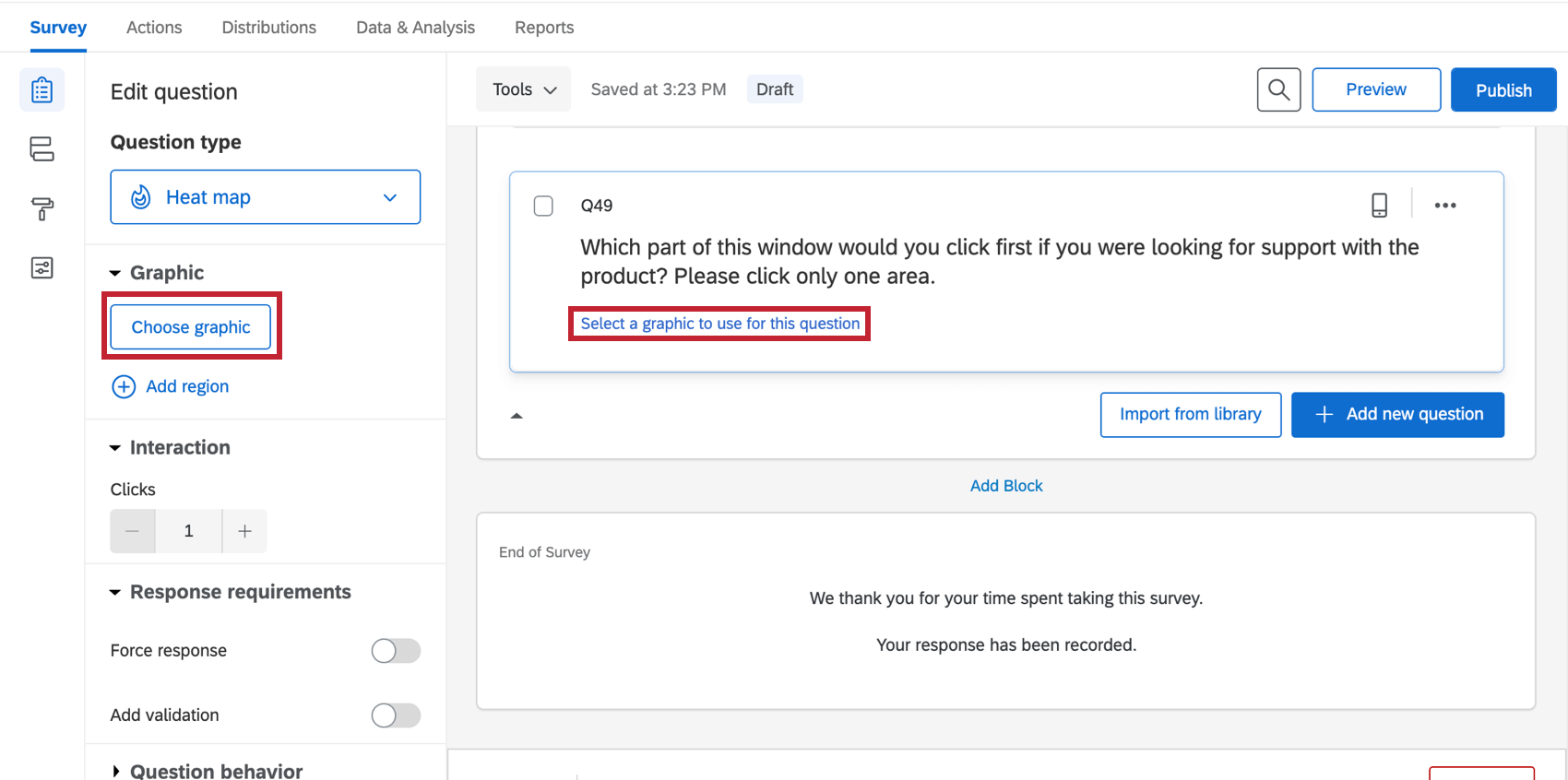This screenshot has height=780, width=1568.
Task: Increase Clicks count with plus stepper
Action: [244, 531]
